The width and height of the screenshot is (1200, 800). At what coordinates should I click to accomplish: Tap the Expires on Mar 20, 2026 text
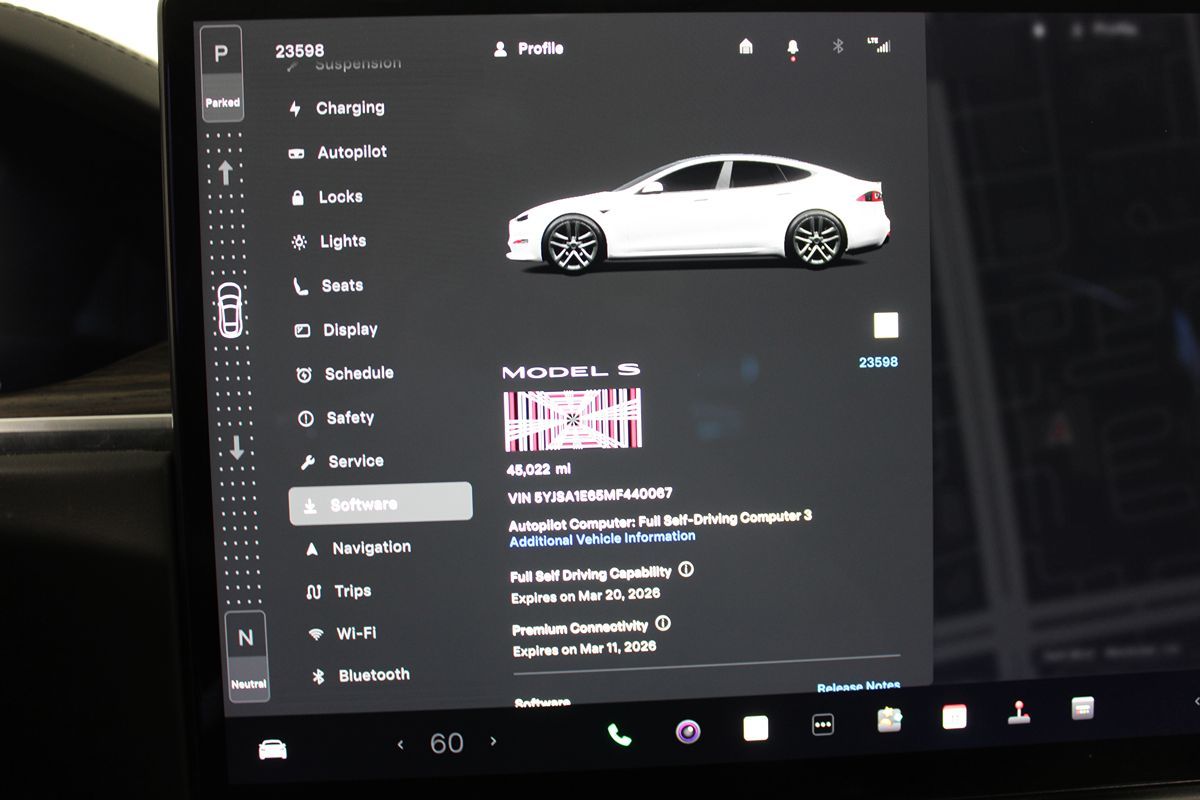click(586, 596)
